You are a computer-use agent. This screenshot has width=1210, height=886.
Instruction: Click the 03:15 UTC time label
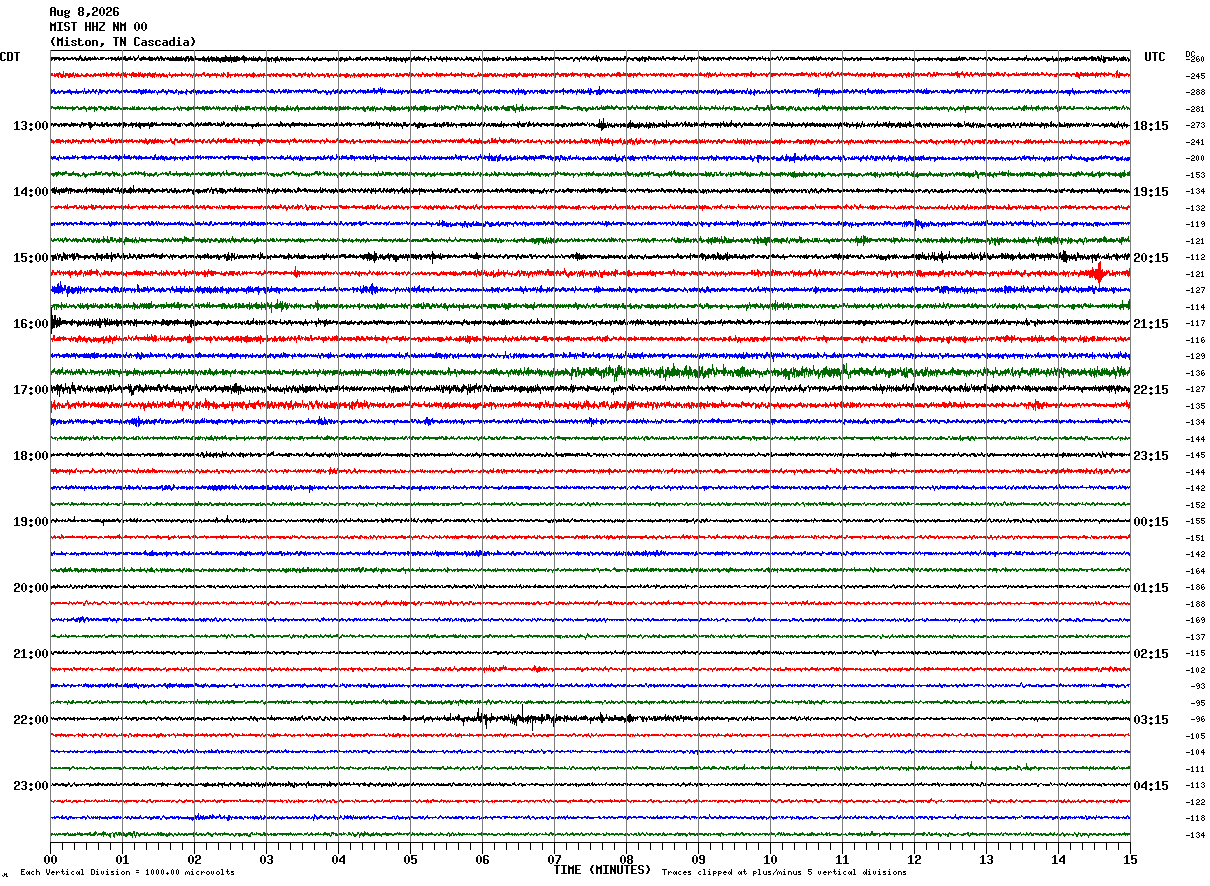pos(1151,719)
